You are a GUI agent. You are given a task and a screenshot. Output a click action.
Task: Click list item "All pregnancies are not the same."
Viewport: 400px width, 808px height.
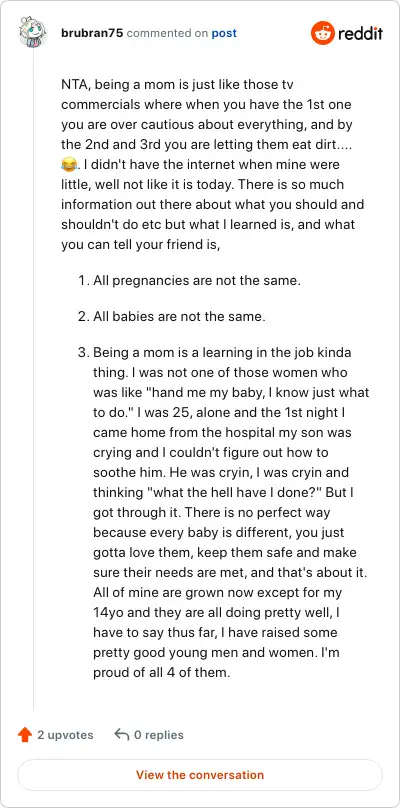pyautogui.click(x=197, y=281)
